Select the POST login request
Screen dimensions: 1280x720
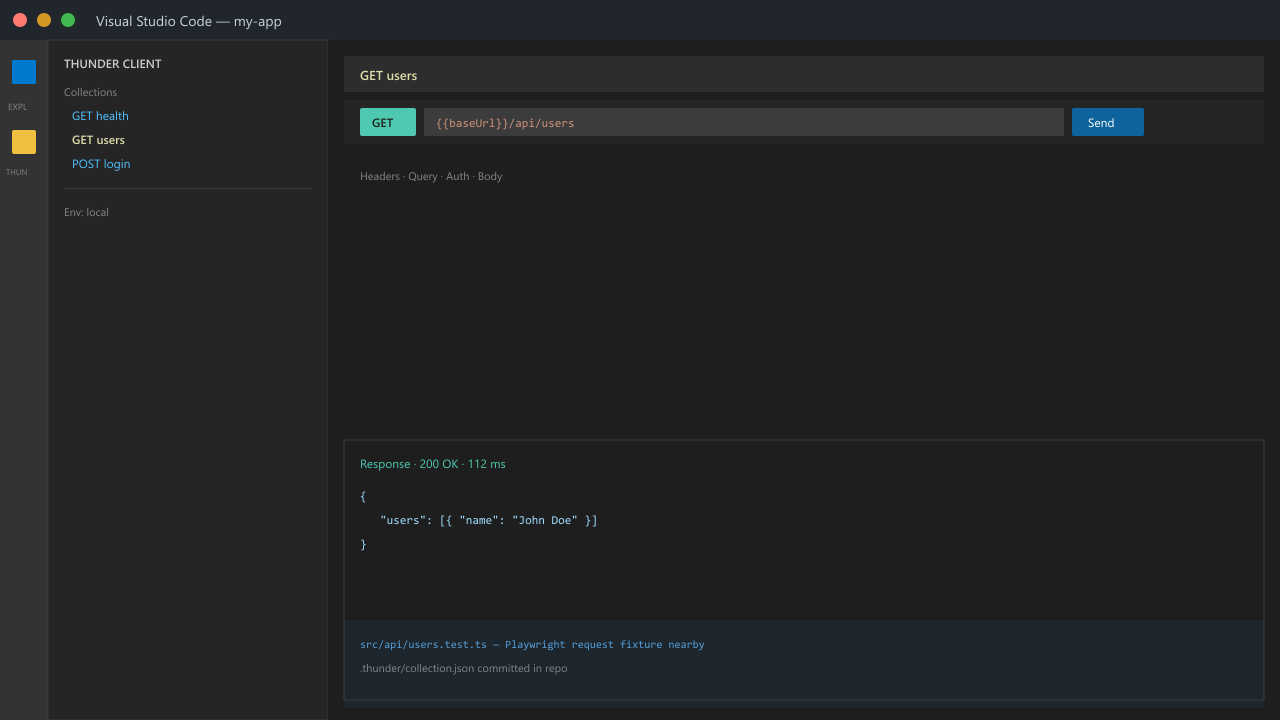101,164
